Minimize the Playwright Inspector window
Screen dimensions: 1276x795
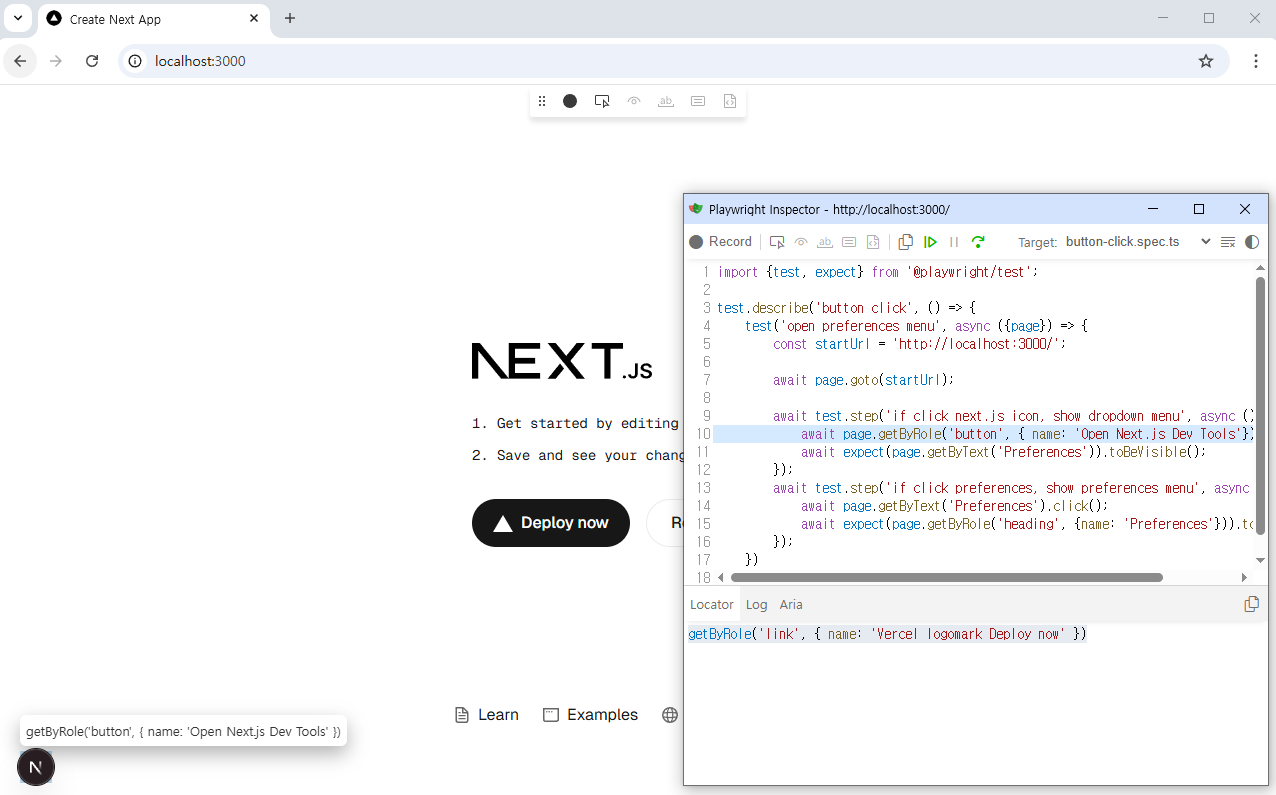click(x=1153, y=209)
